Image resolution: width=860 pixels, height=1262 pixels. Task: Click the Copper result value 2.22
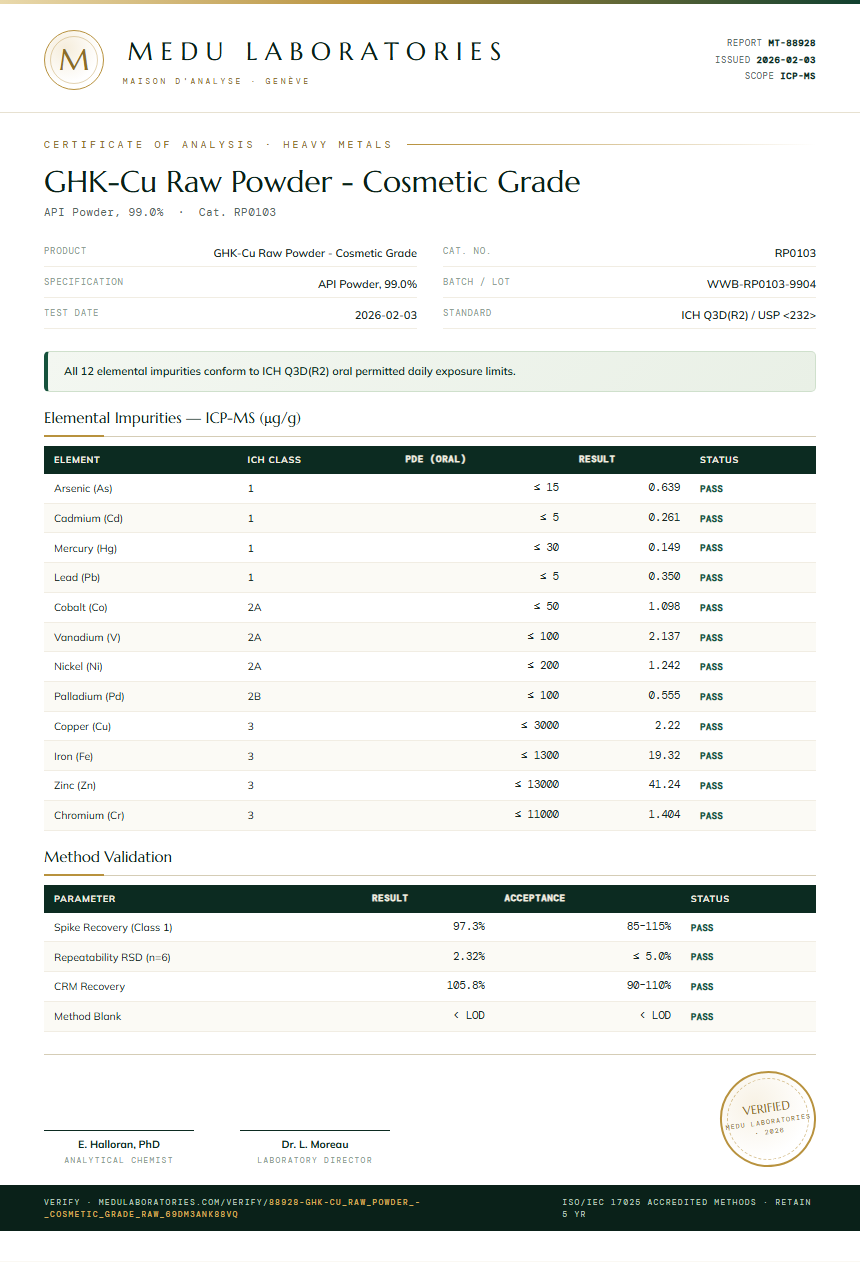pos(667,726)
